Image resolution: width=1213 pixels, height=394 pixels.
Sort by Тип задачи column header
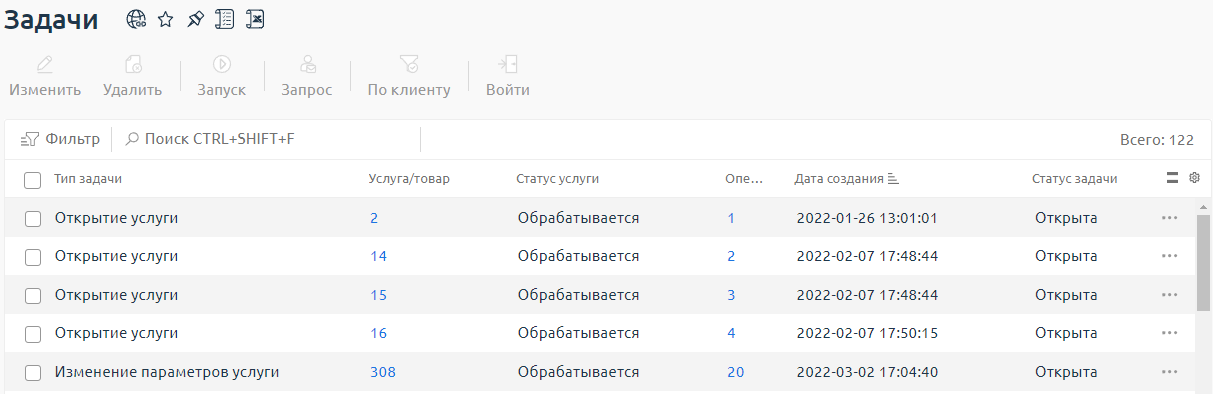tap(88, 179)
